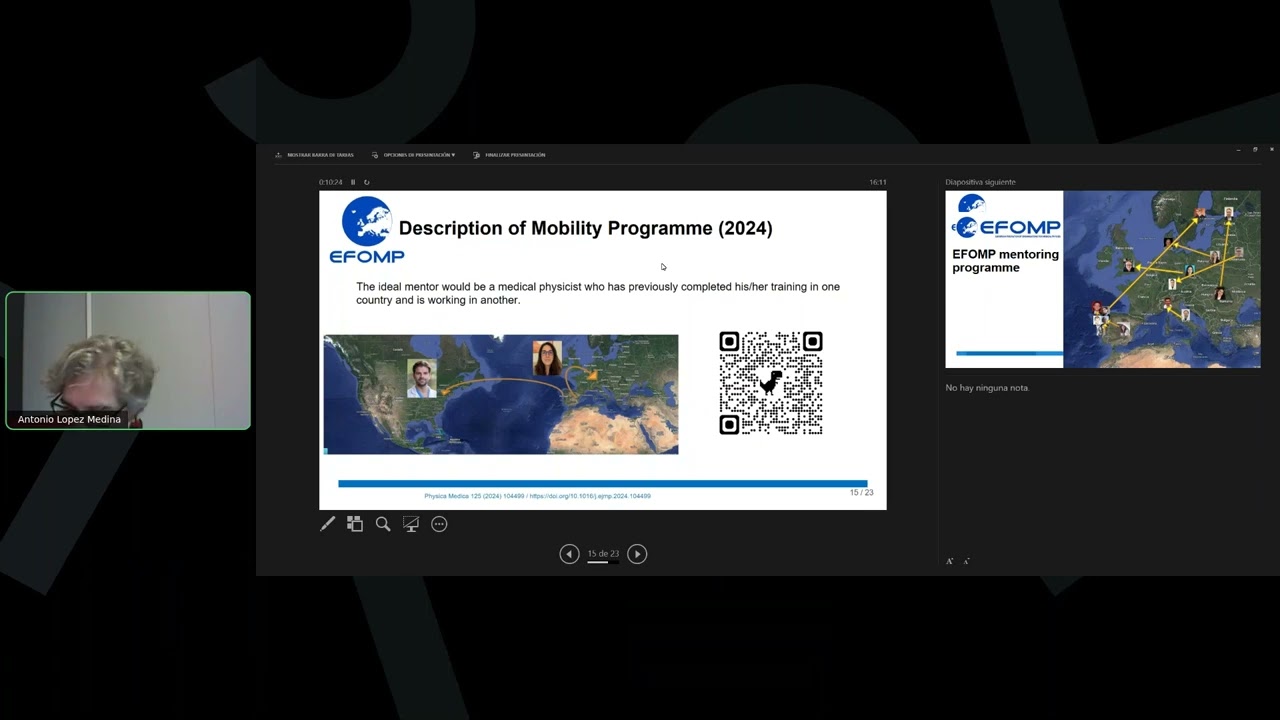Decrease the notes text size

(966, 561)
